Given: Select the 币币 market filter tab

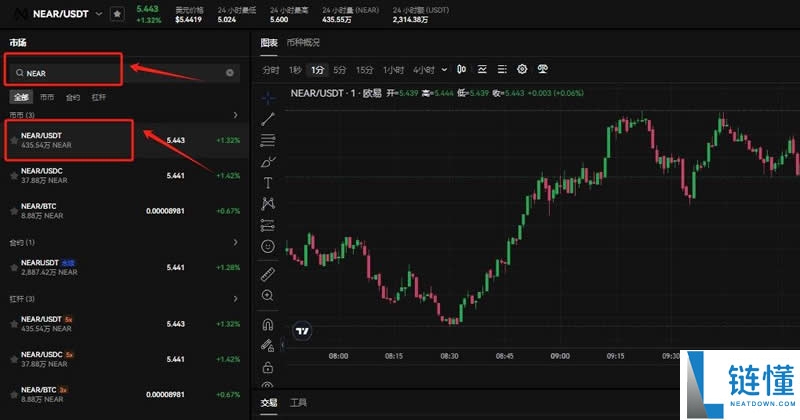Looking at the screenshot, I should coord(47,97).
